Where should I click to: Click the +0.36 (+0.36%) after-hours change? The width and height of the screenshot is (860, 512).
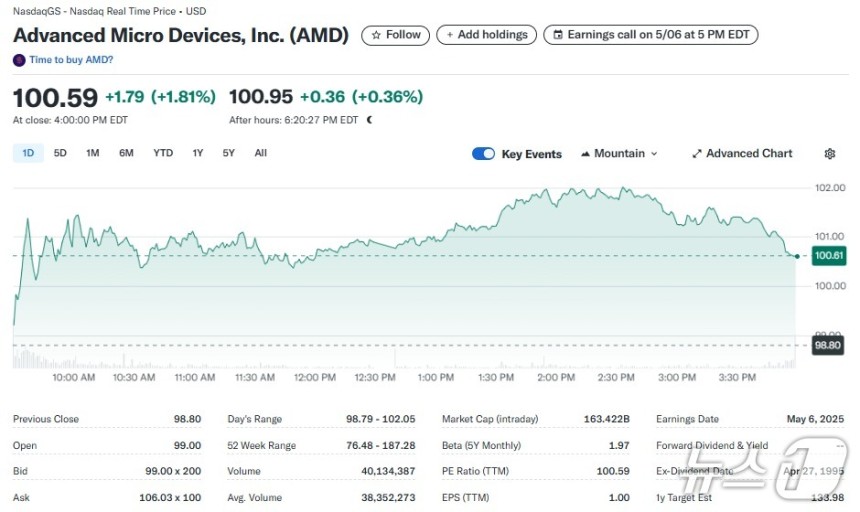point(361,97)
